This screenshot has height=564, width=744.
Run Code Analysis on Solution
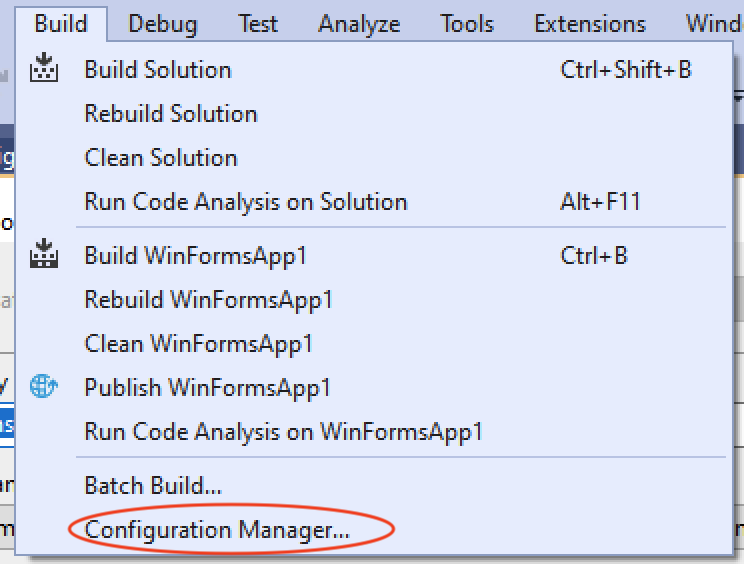click(246, 201)
